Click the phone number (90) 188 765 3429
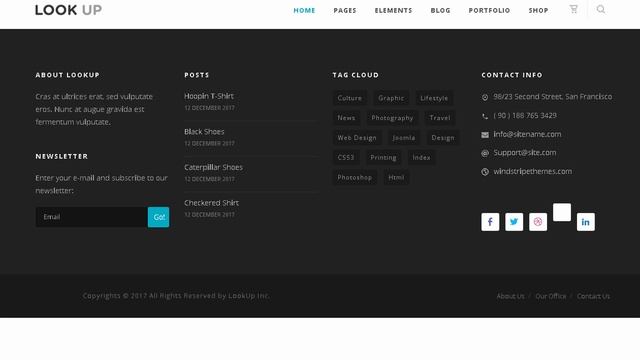Screen dimensions: 640x360 [x=525, y=116]
